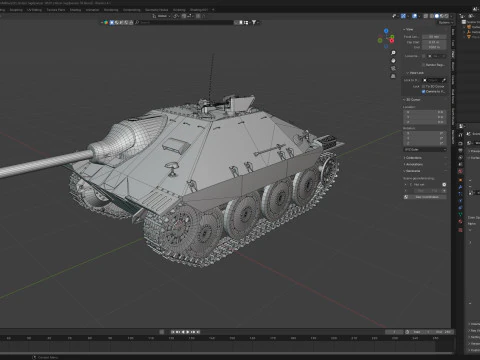Switch to the Texture Paint workspace tab
480x360 pixels.
(56, 10)
